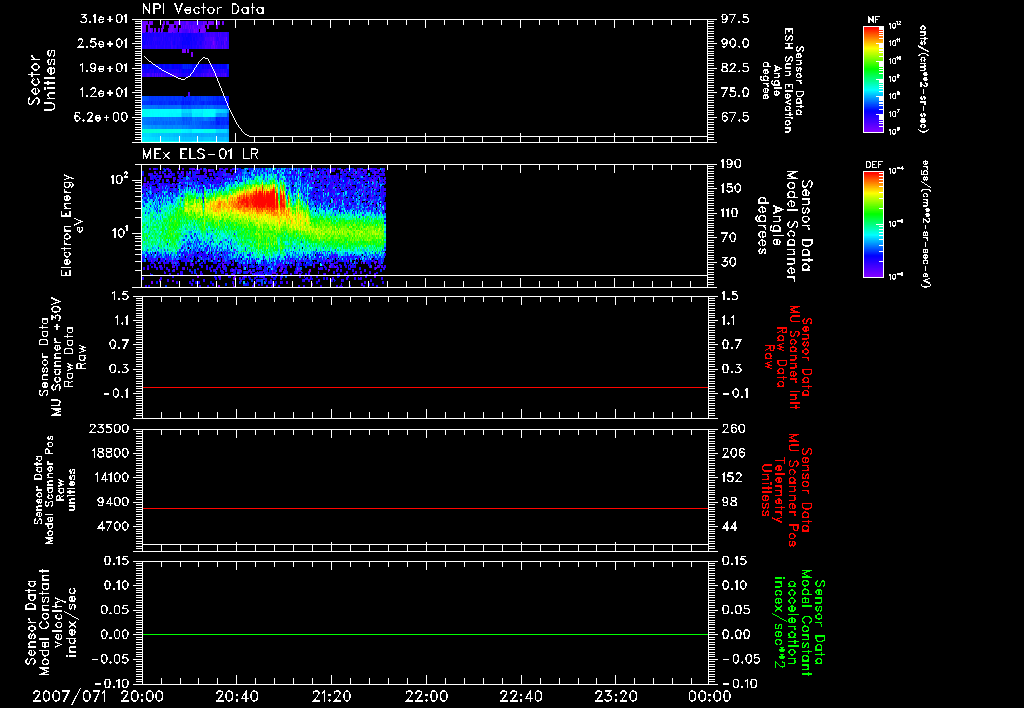Click the 20:40 time tick label
Viewport: 1024px width, 708px height.
point(236,696)
